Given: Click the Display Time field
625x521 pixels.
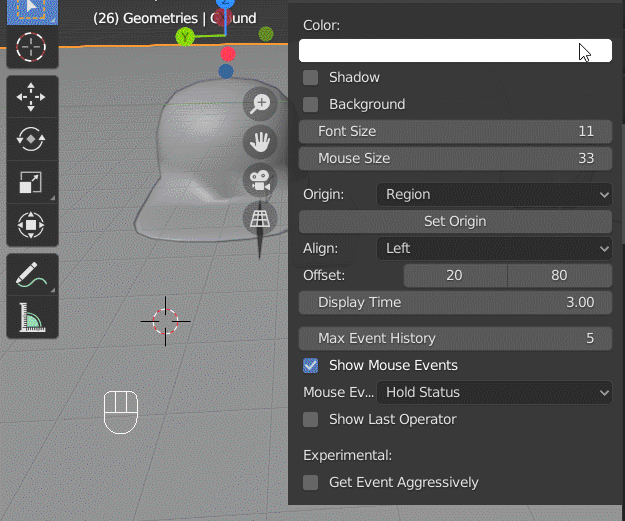Looking at the screenshot, I should tap(455, 303).
